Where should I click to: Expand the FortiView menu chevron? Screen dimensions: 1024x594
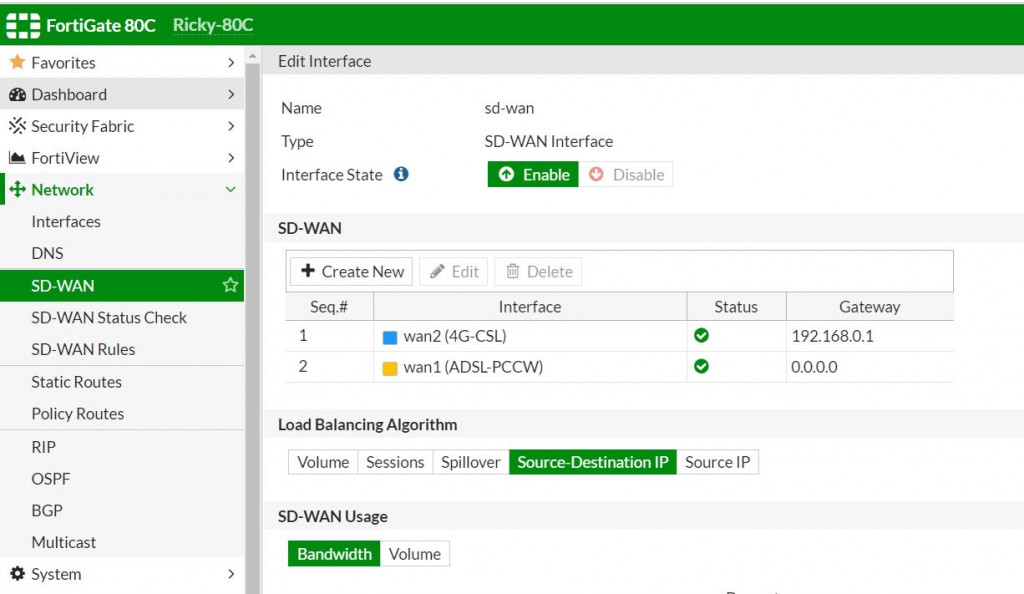click(231, 158)
